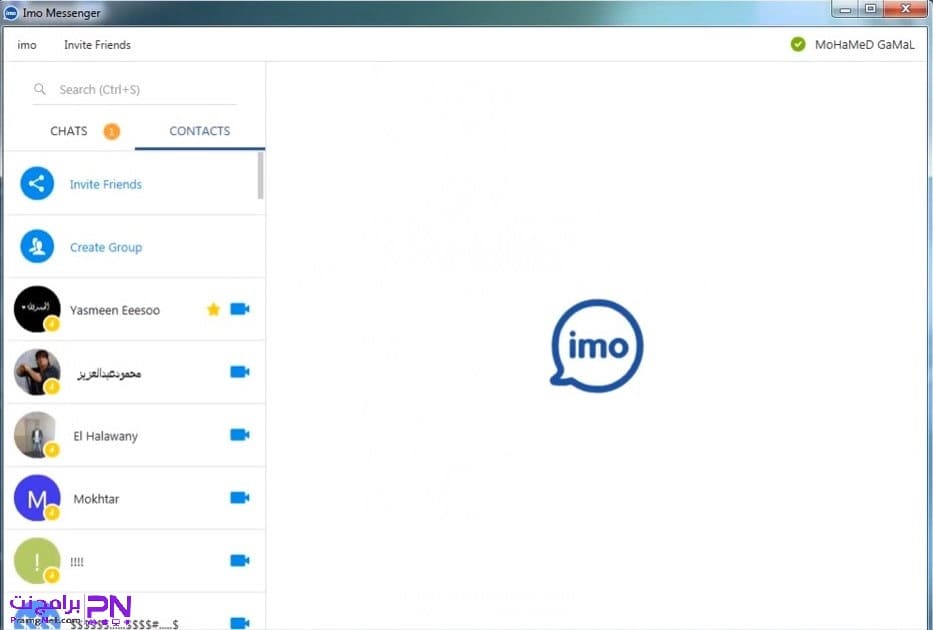
Task: Close the Imo Messenger window
Action: point(906,9)
